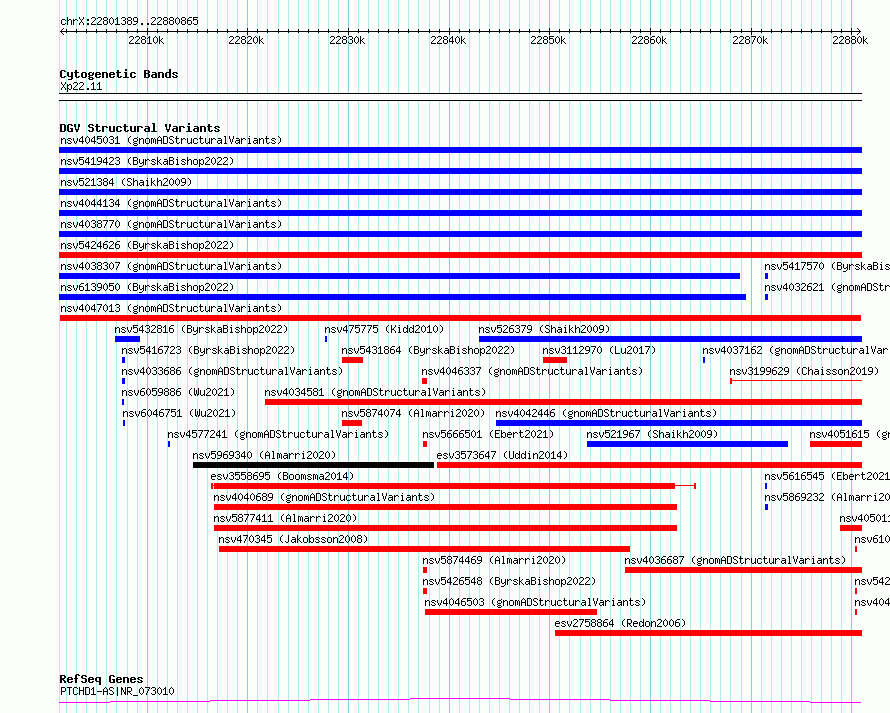Image resolution: width=890 pixels, height=713 pixels.
Task: Select the blue bar of nsv526379
Action: click(670, 339)
